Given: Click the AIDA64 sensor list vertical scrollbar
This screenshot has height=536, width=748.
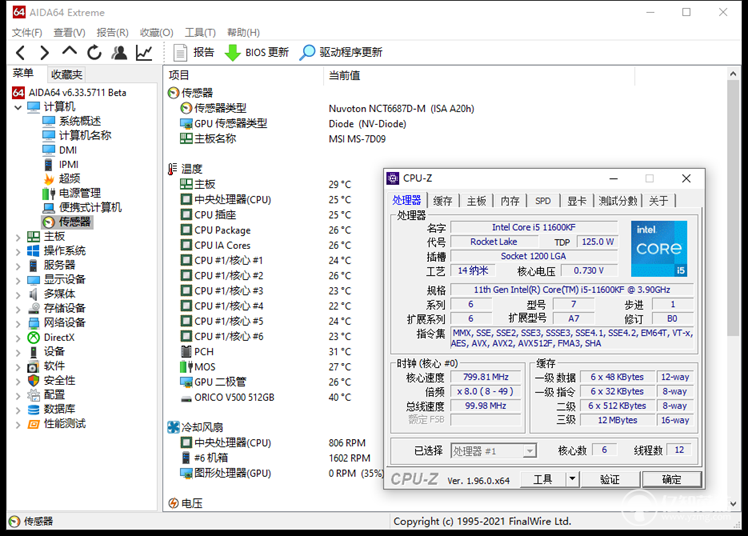Looking at the screenshot, I should click(x=733, y=207).
